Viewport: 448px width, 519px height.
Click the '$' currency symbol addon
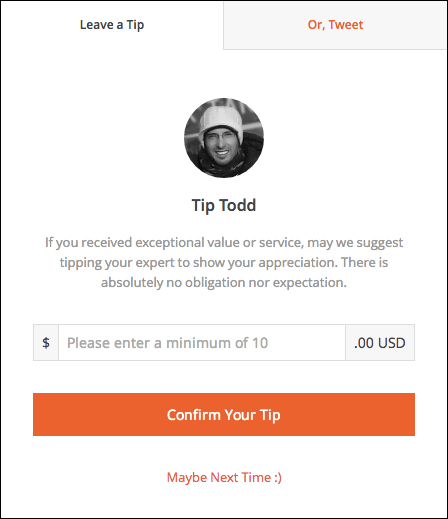(46, 343)
